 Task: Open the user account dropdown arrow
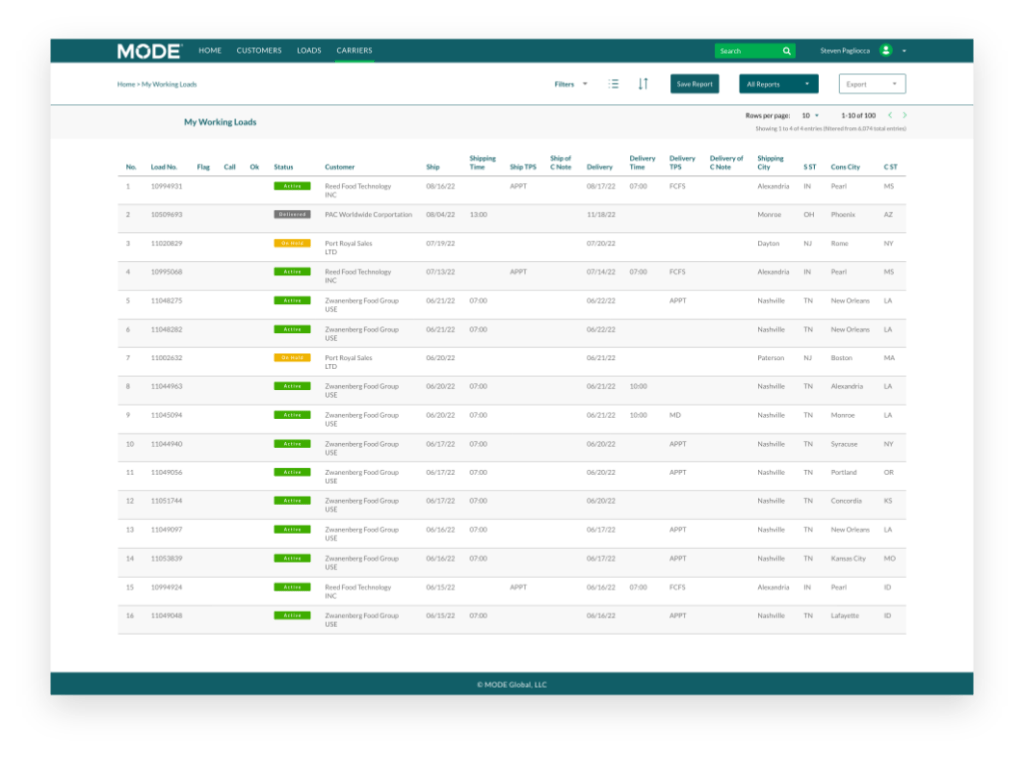tap(904, 51)
